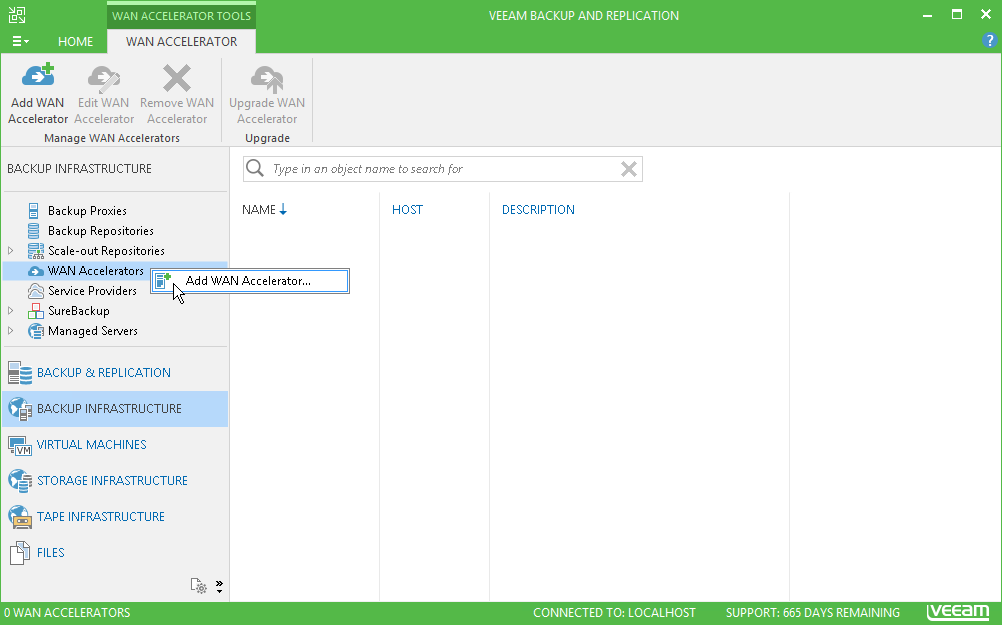Choose Add WAN Accelerator... context menu item
Image resolution: width=1002 pixels, height=625 pixels.
click(x=250, y=281)
